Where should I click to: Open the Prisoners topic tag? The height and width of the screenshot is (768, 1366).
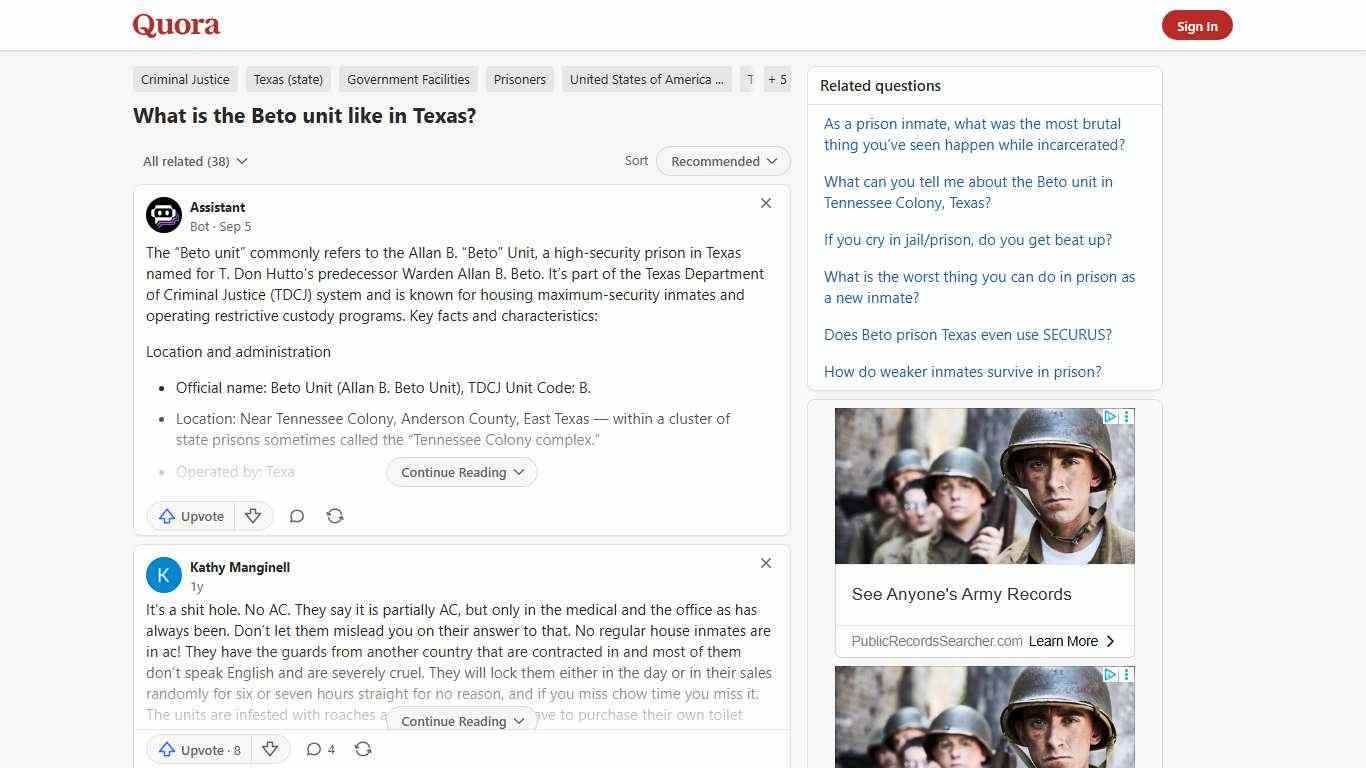pyautogui.click(x=520, y=79)
